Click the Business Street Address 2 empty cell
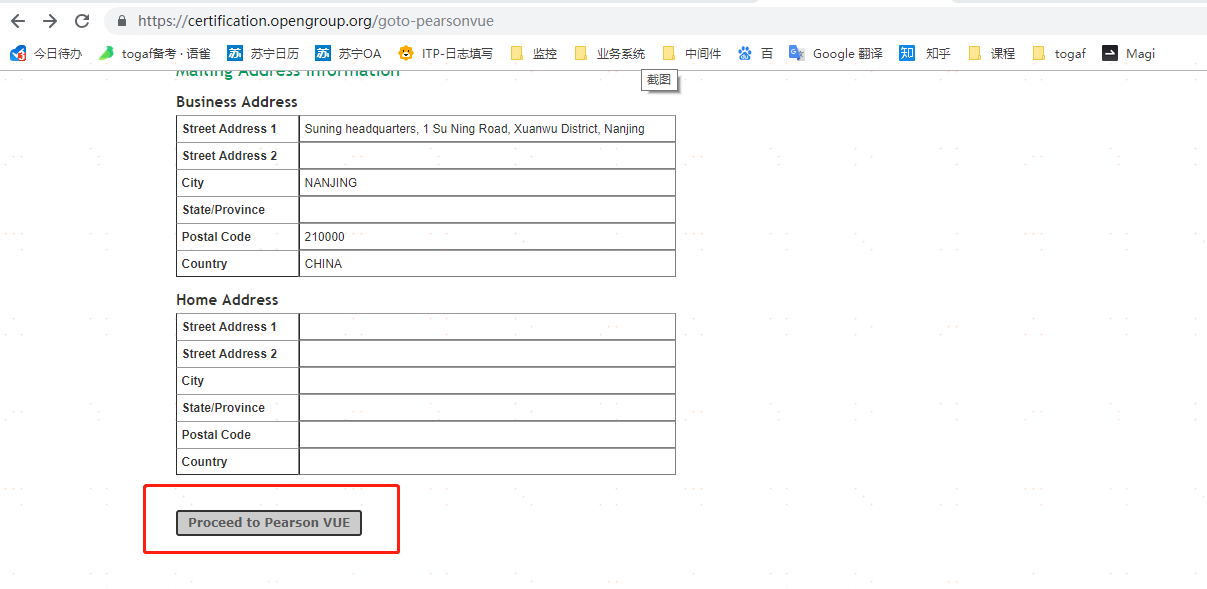Screen dimensions: 1207x589 tap(487, 156)
